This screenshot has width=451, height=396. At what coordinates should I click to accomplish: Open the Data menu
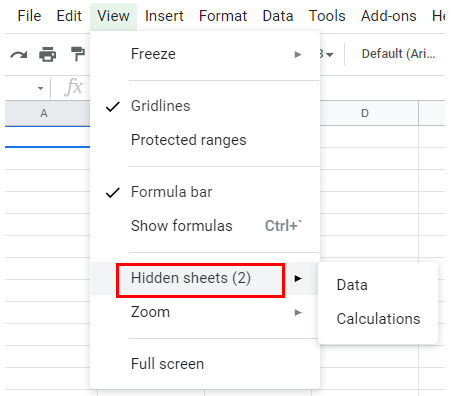[x=278, y=16]
